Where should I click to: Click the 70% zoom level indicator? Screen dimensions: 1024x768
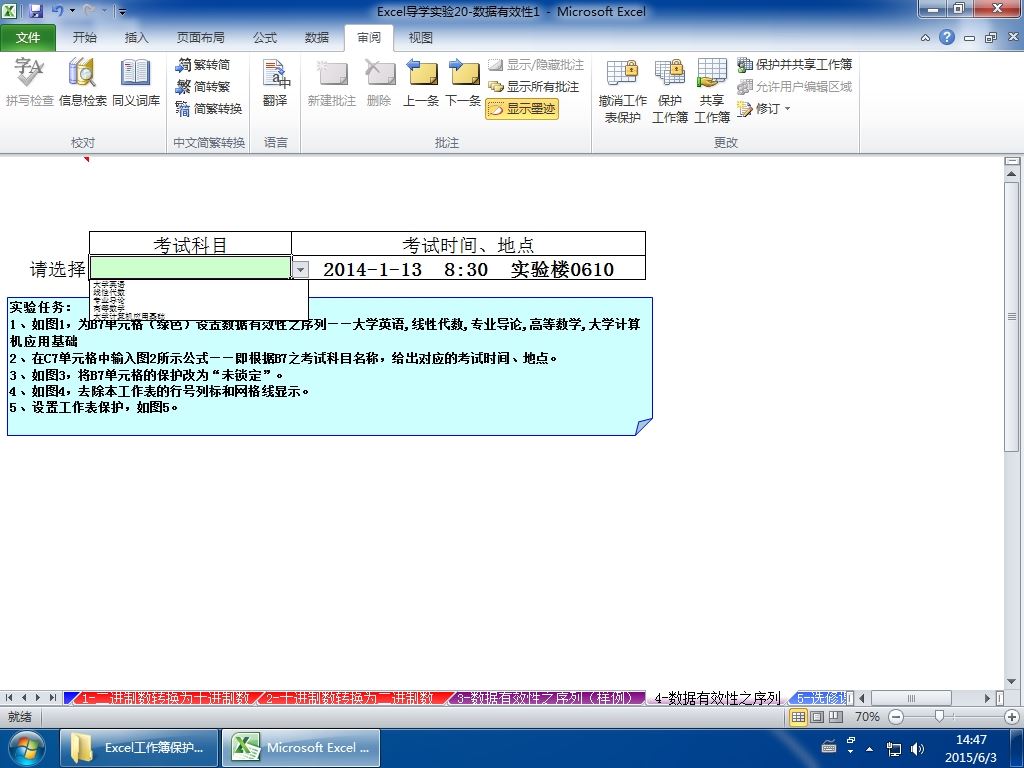867,716
